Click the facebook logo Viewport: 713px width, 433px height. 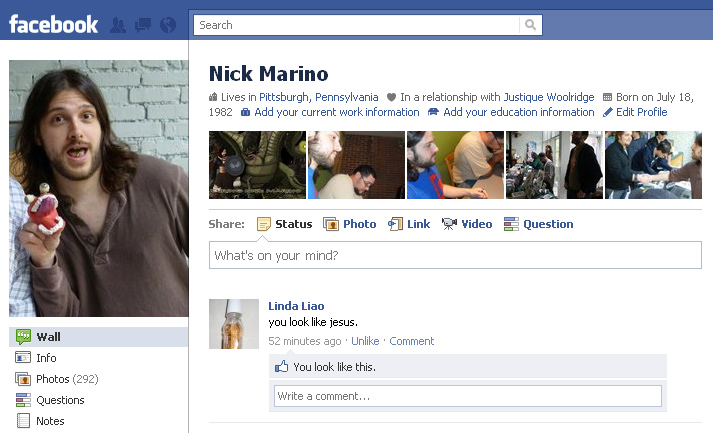pos(53,25)
